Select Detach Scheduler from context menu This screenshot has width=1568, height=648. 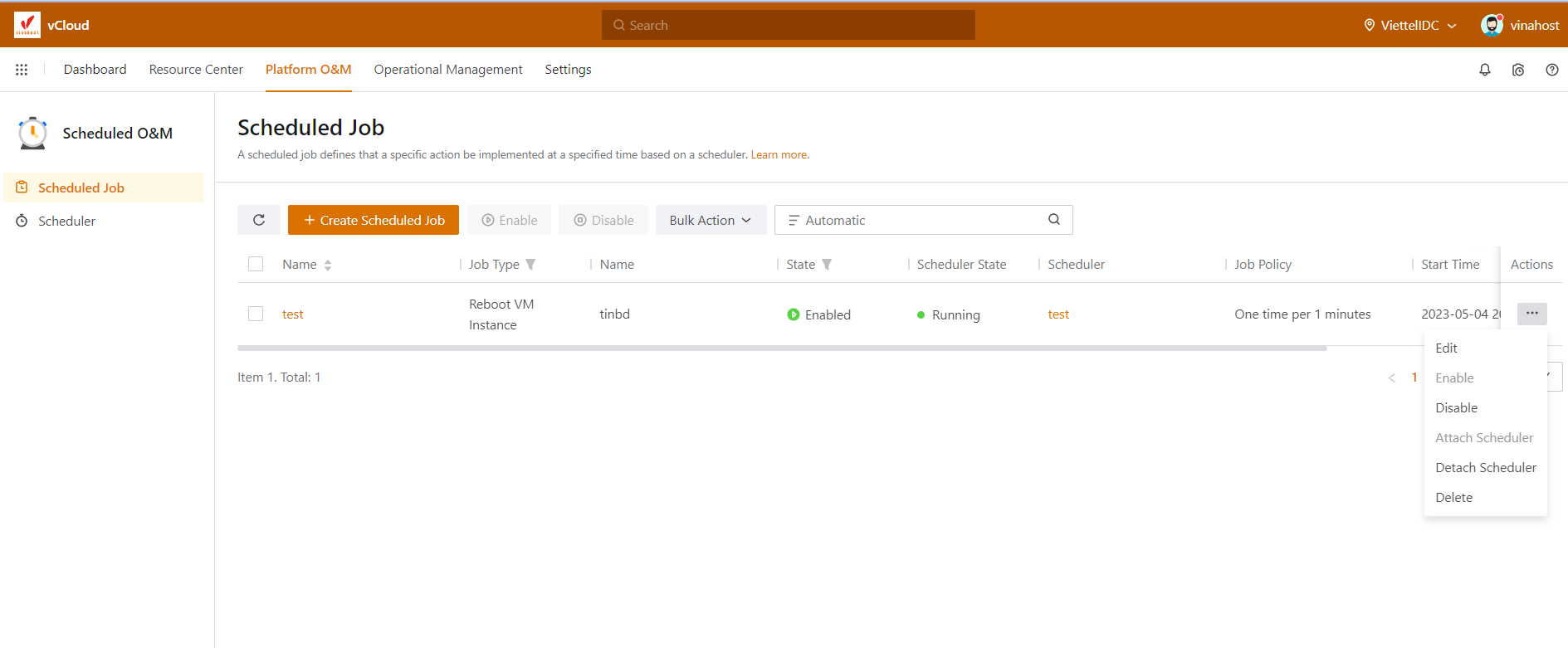(x=1485, y=467)
